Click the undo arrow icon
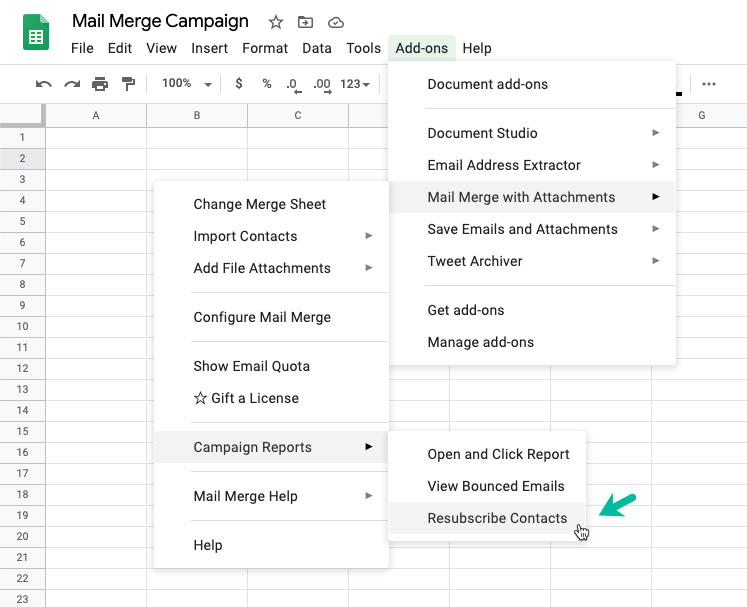This screenshot has width=747, height=607. coord(43,84)
